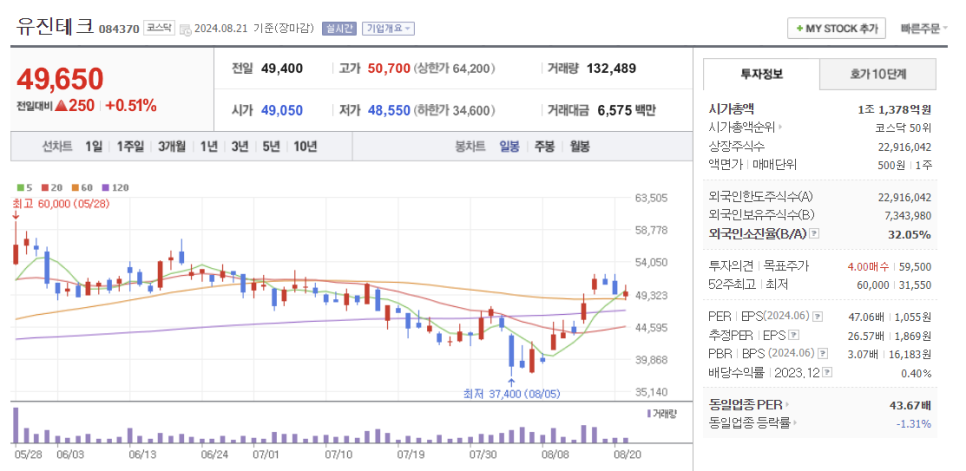The height and width of the screenshot is (471, 966).
Task: Click the 최저 37,400 (08/05) chart marker
Action: pyautogui.click(x=512, y=393)
